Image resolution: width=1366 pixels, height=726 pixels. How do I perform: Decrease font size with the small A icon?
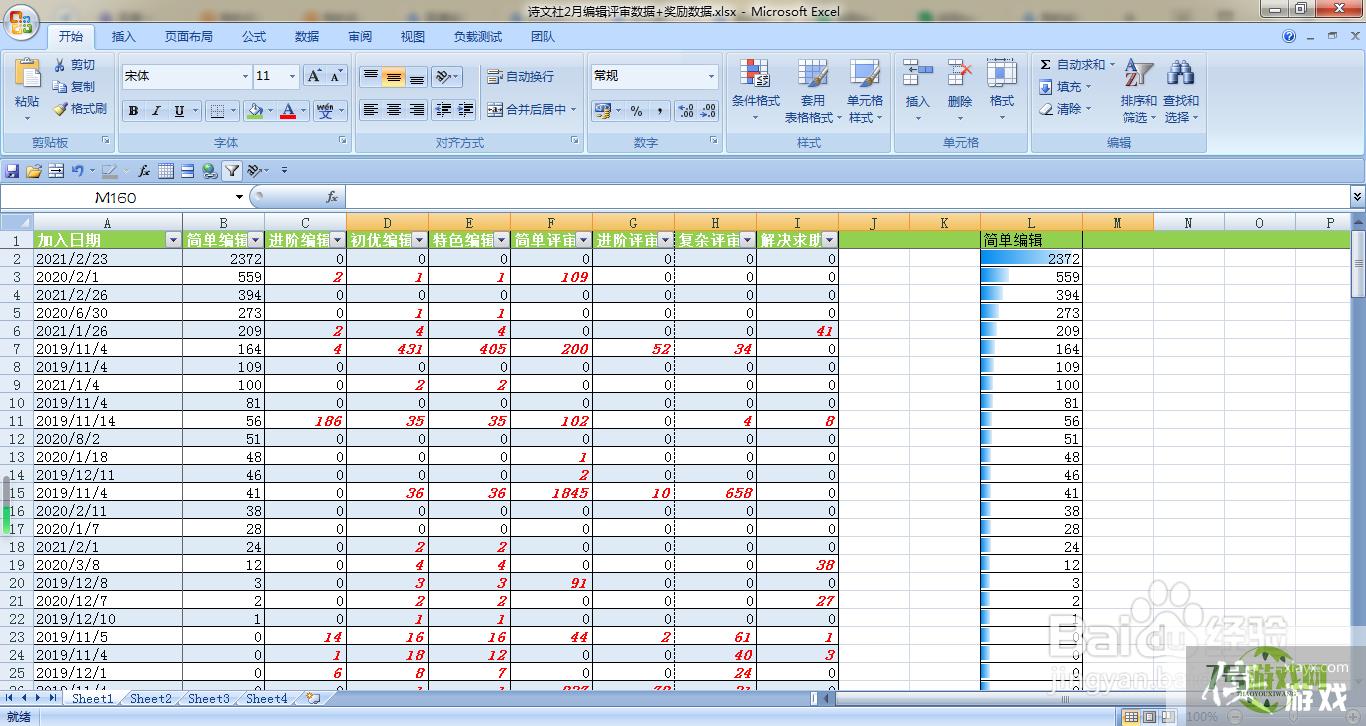click(336, 76)
